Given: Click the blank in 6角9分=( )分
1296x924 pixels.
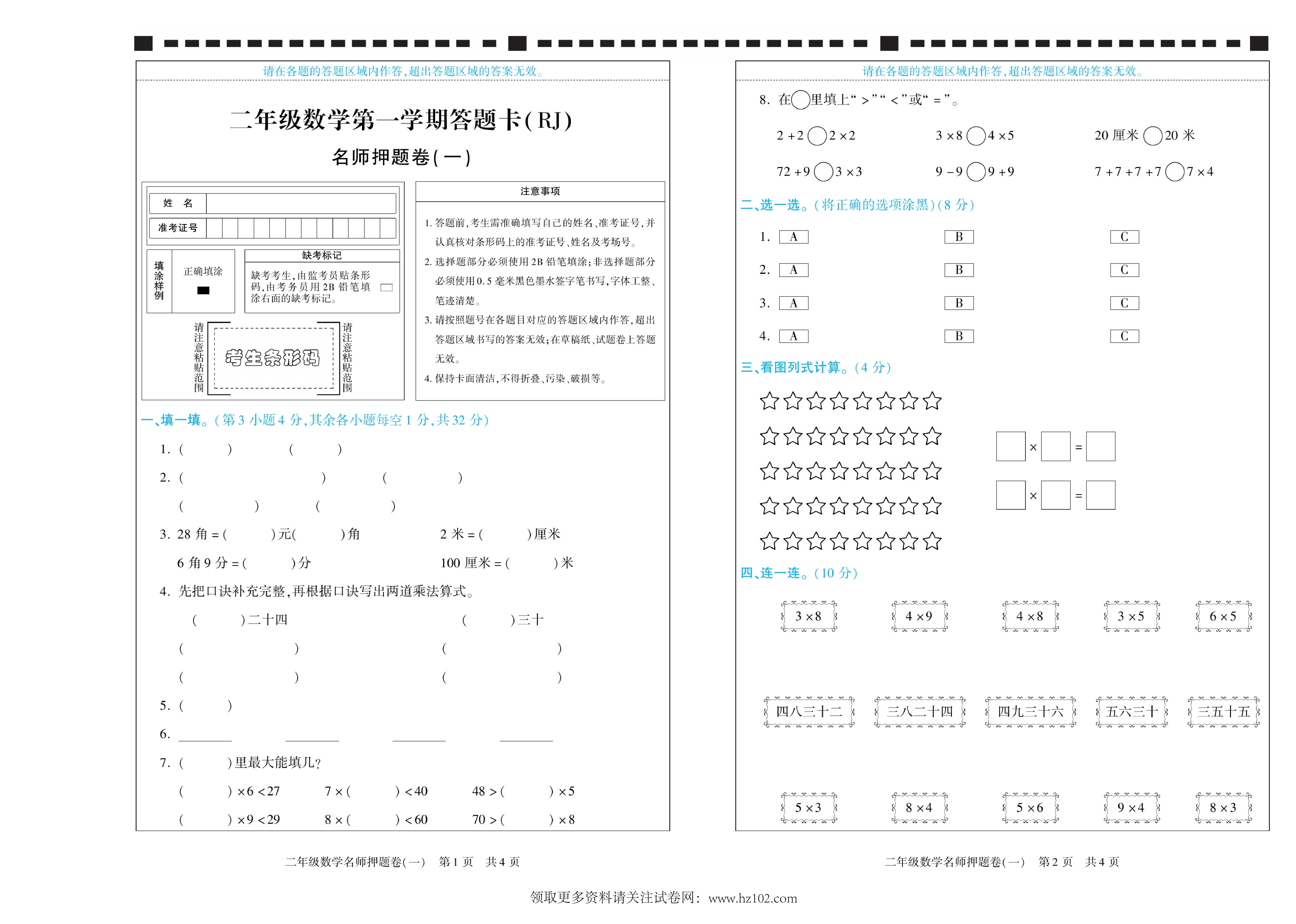Looking at the screenshot, I should coord(269,563).
